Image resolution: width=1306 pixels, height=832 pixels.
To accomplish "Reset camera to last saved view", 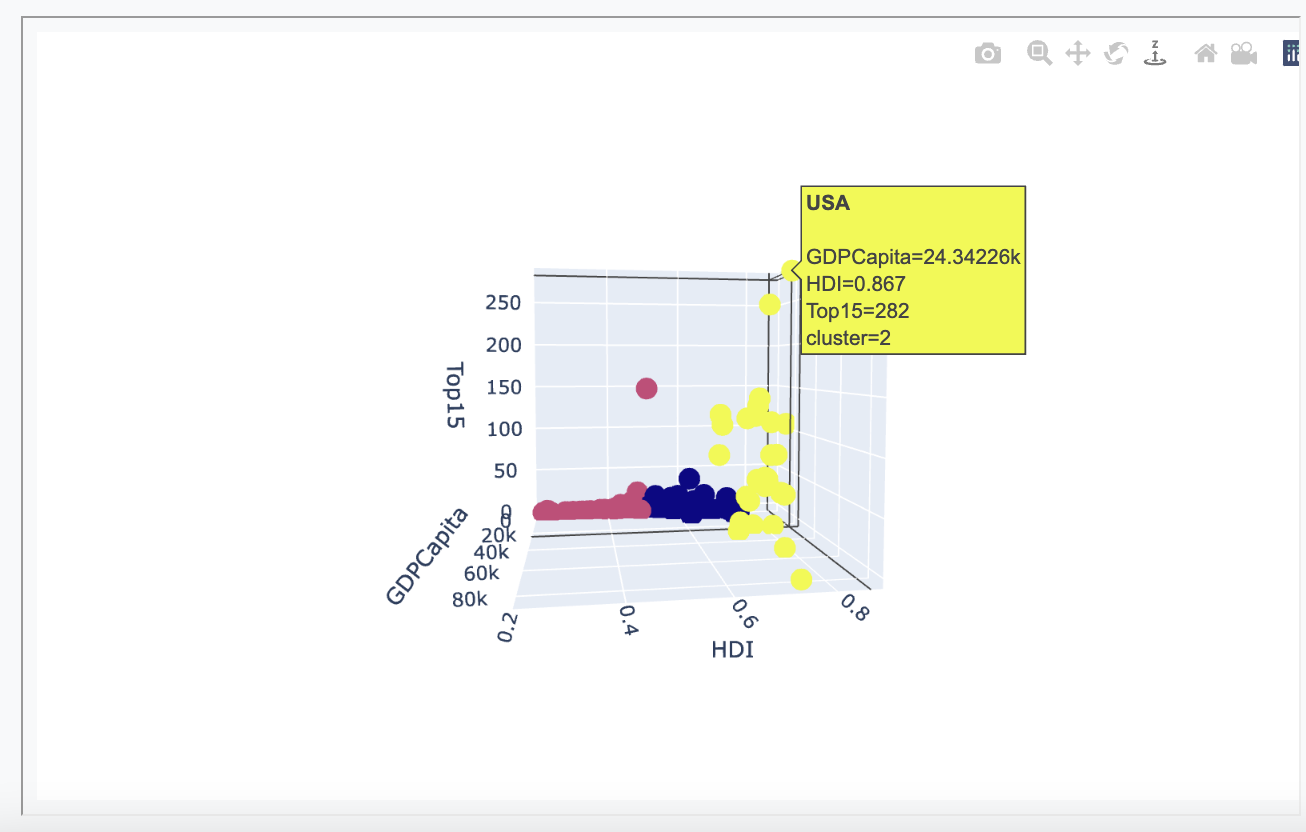I will tap(1243, 53).
